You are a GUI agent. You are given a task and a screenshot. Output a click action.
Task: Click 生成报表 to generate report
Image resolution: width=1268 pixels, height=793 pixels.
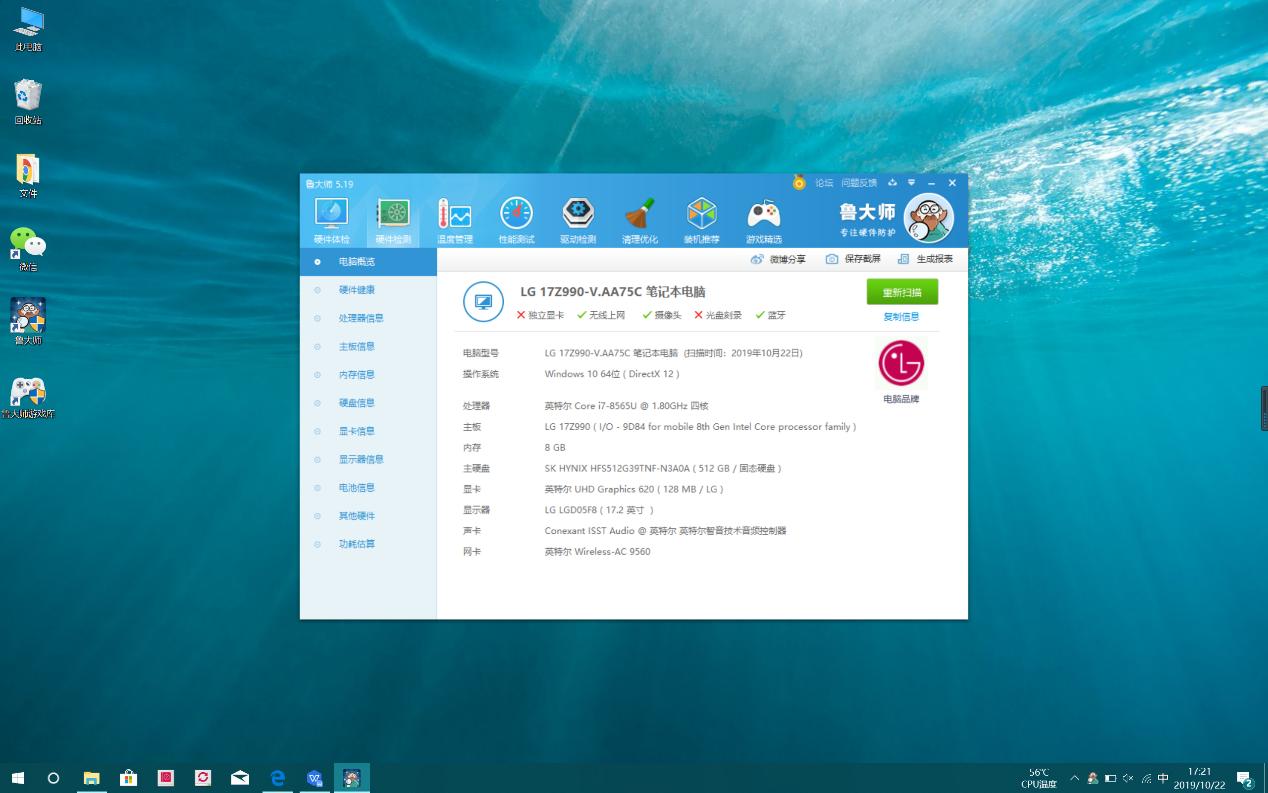click(x=925, y=259)
